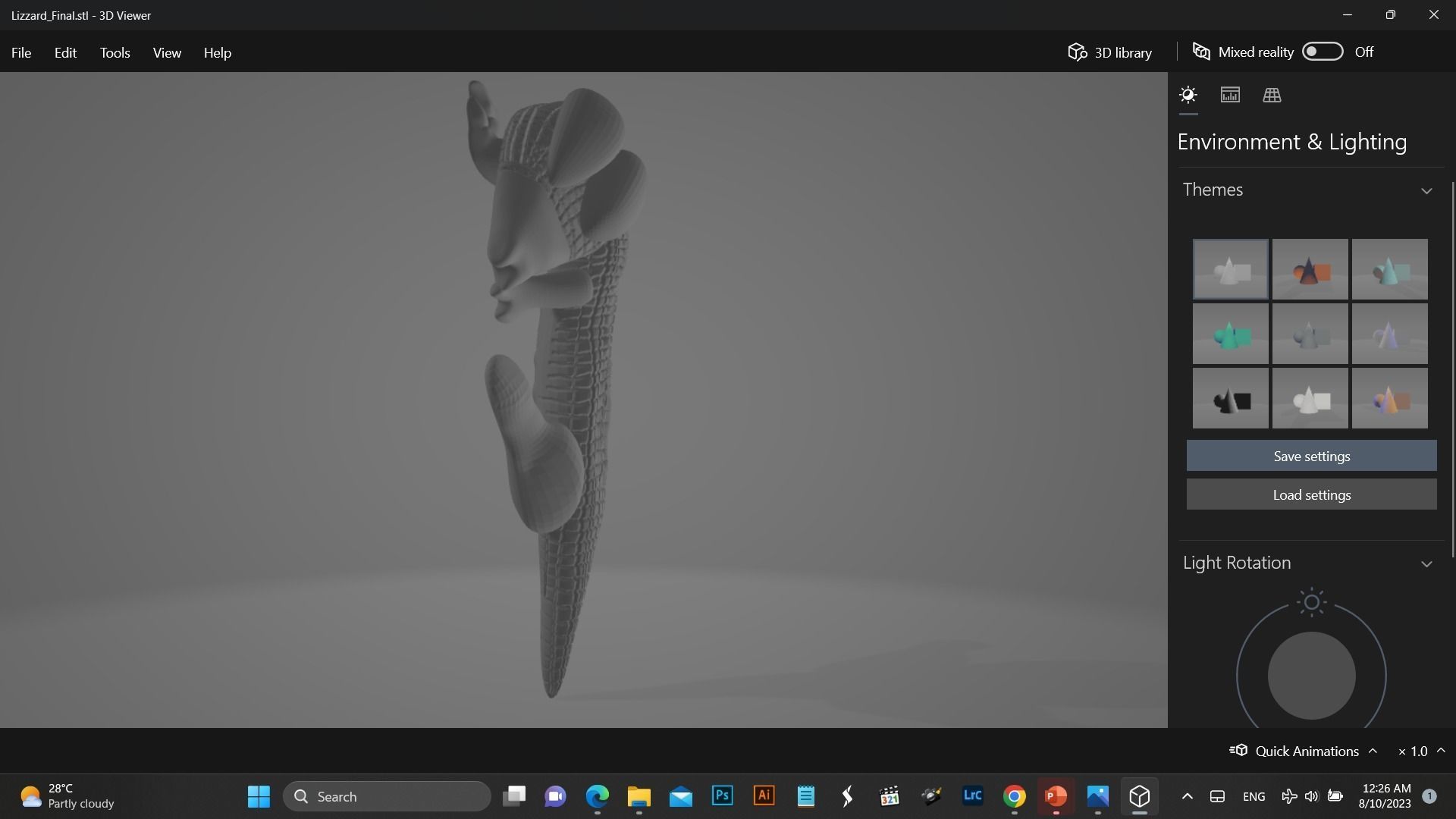1456x819 pixels.
Task: Expand the Quick Animations menu
Action: (x=1373, y=751)
